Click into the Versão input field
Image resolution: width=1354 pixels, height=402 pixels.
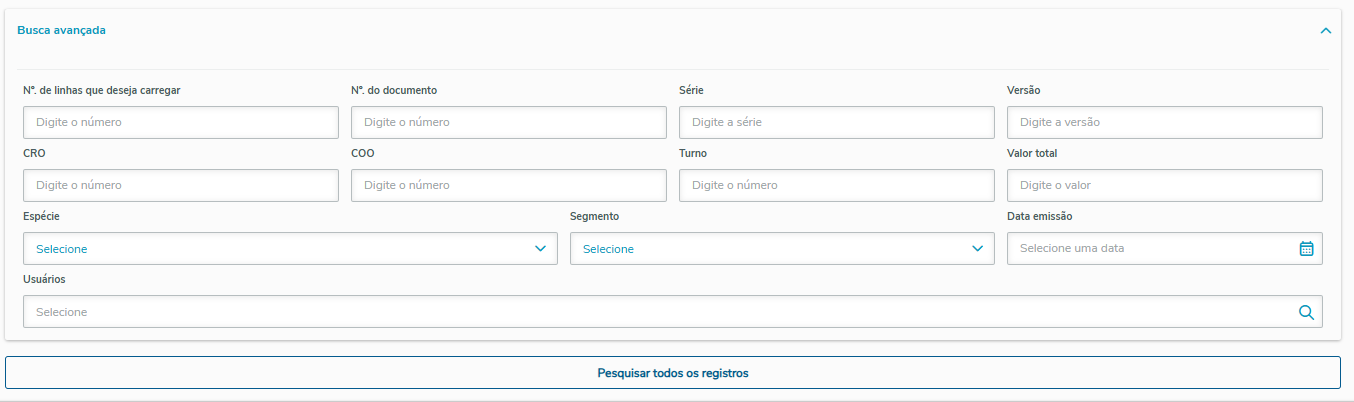pyautogui.click(x=1165, y=122)
